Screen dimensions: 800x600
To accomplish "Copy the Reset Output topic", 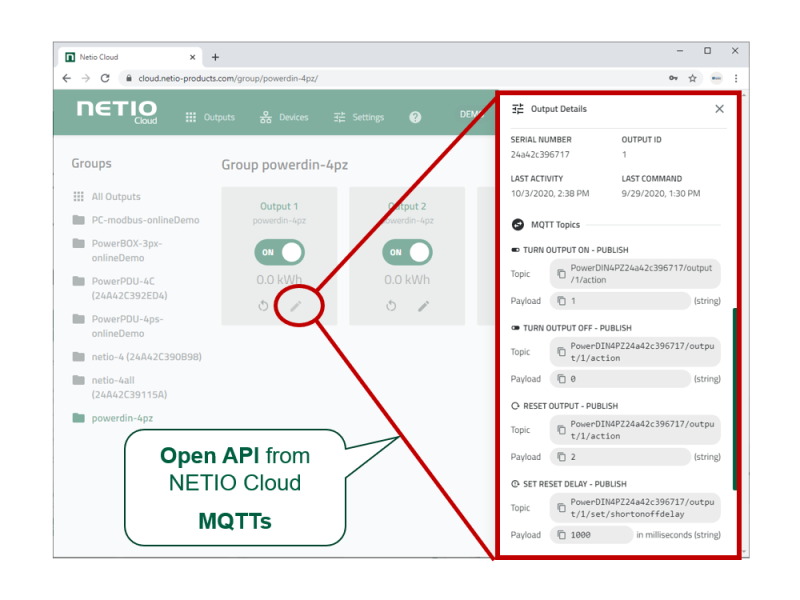I will 561,430.
